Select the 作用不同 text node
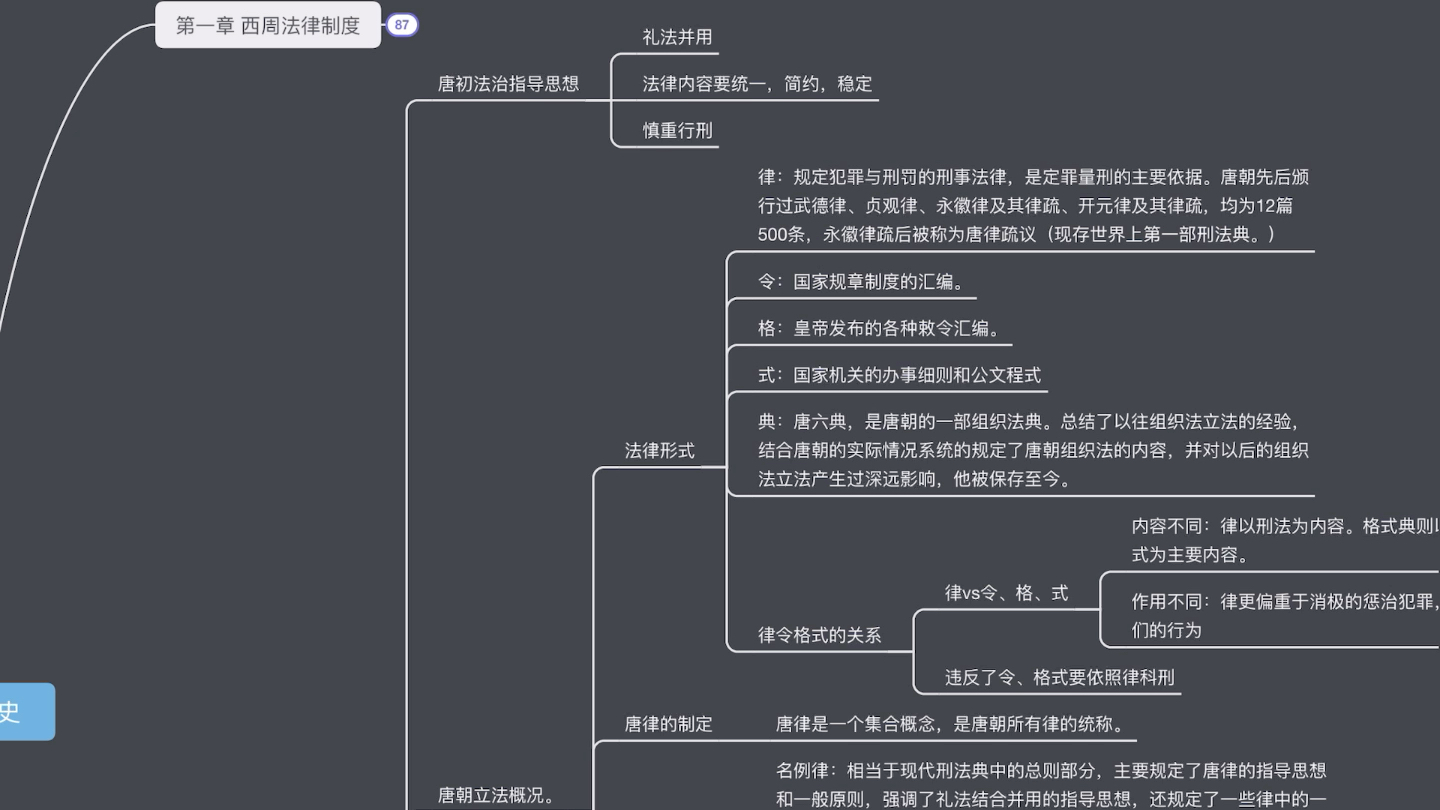The image size is (1440, 810). click(x=1285, y=616)
